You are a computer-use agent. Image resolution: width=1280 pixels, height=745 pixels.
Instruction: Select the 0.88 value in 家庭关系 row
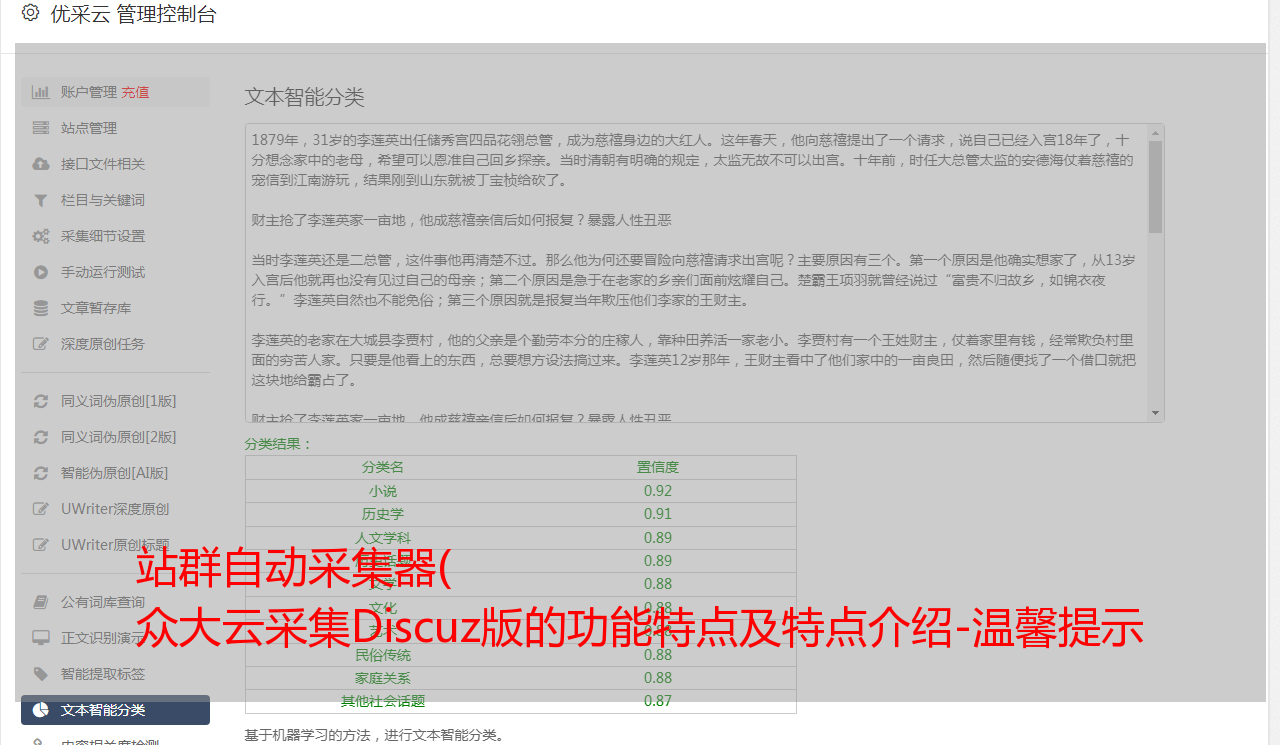(x=658, y=678)
